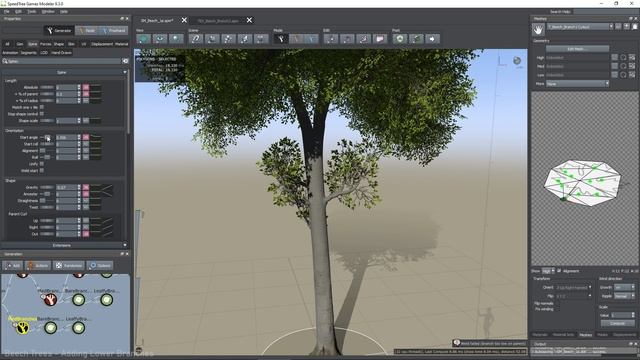Open the Show quality dropdown under mesh preview

point(548,271)
